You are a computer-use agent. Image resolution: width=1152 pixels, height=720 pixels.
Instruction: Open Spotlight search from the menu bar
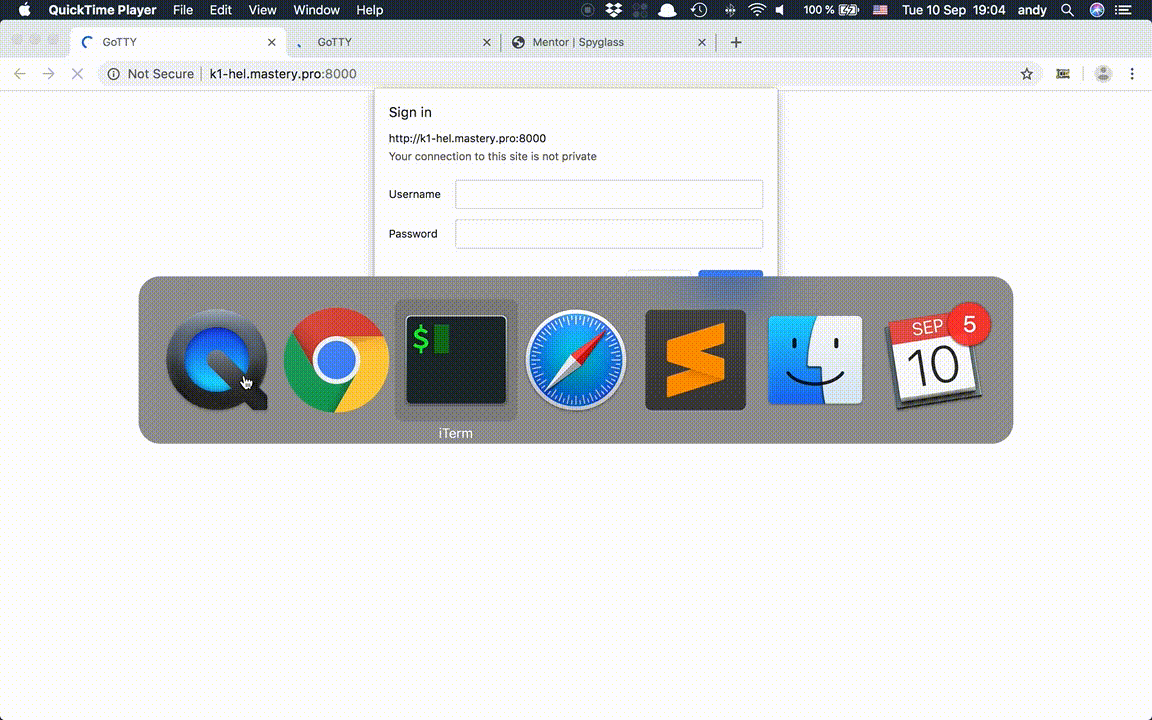click(x=1067, y=10)
